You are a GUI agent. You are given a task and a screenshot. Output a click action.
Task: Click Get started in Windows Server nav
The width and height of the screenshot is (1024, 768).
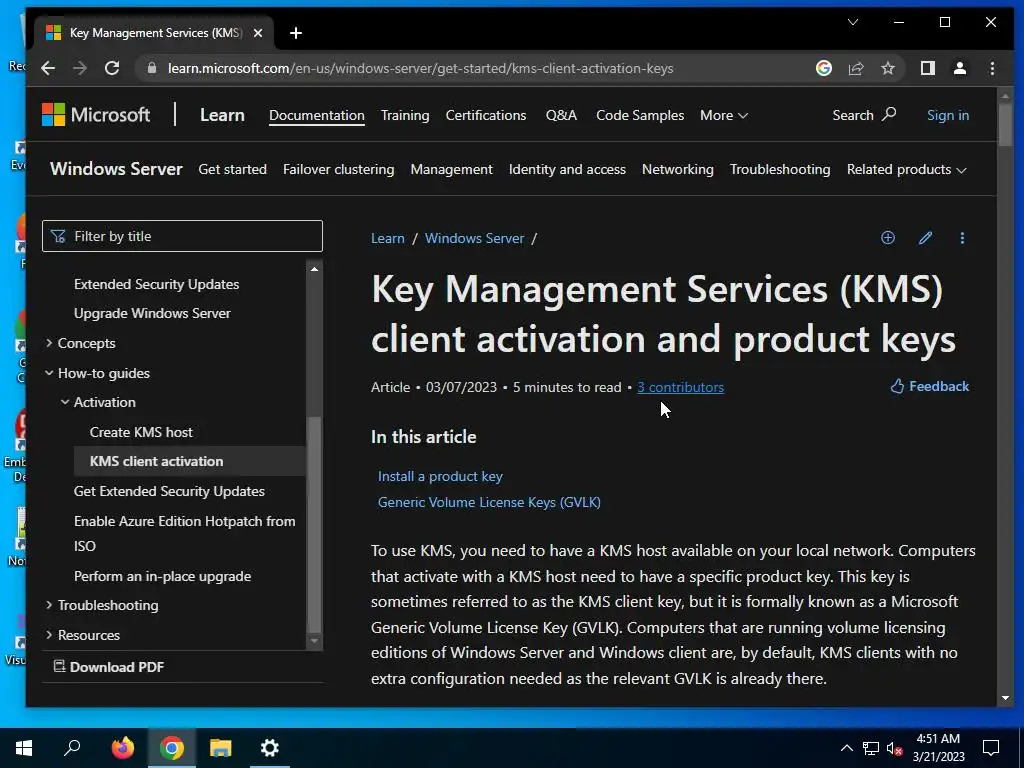pos(232,169)
